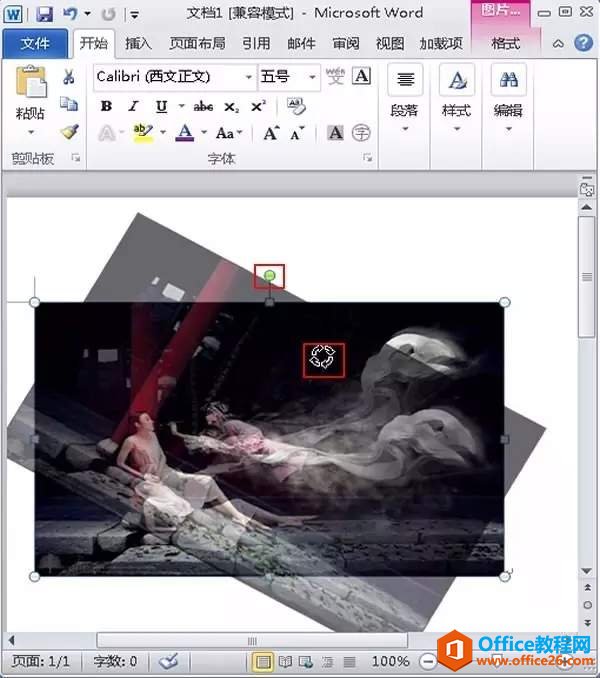Switch to the 插入 Insert tab

tap(138, 43)
